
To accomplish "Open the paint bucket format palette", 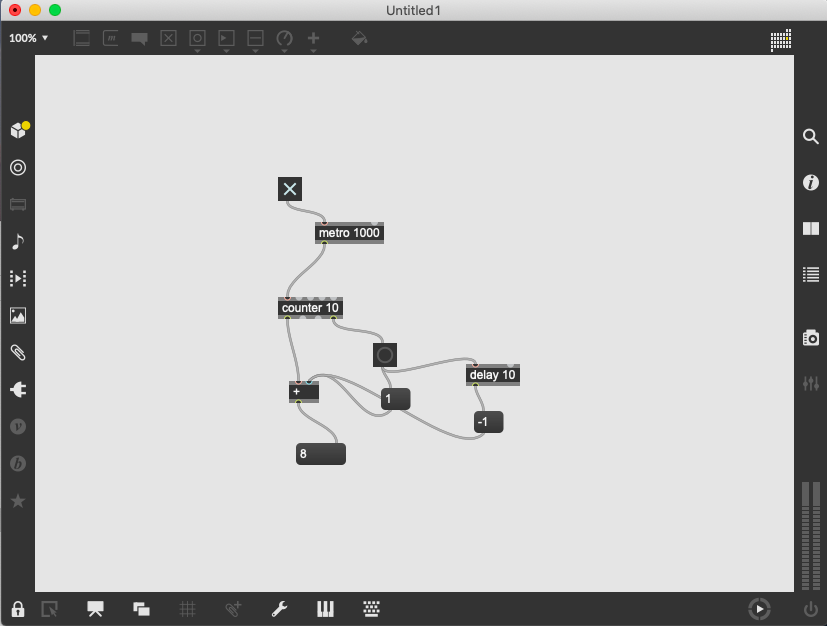I will (359, 38).
